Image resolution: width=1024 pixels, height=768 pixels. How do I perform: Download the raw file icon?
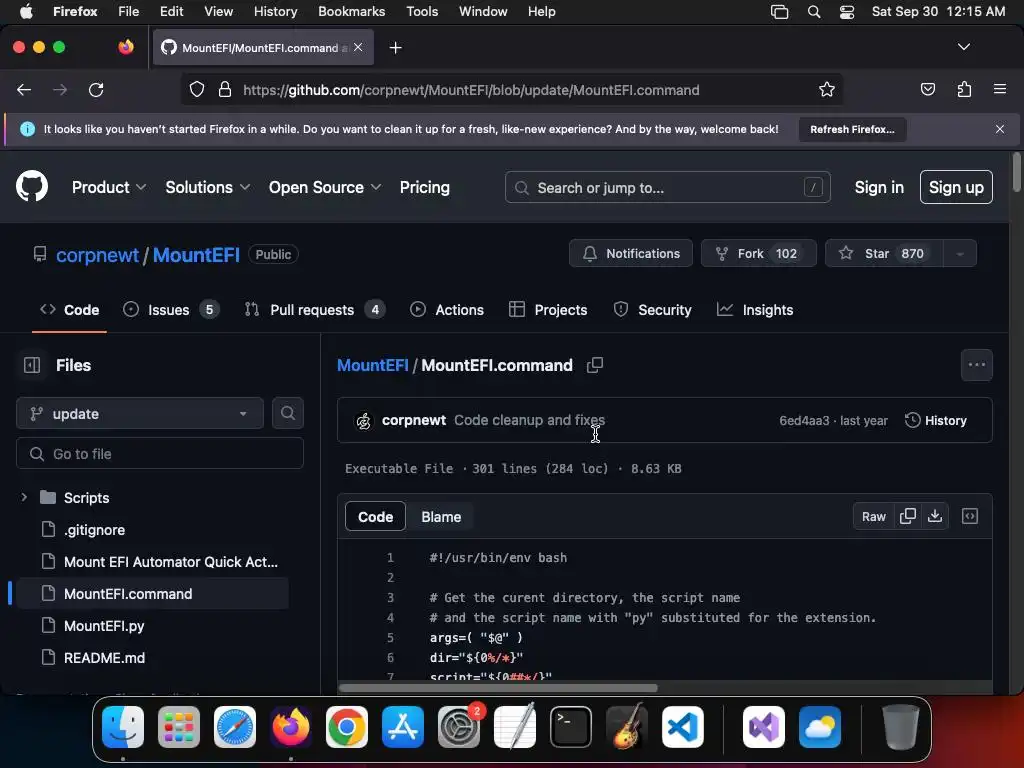click(935, 516)
